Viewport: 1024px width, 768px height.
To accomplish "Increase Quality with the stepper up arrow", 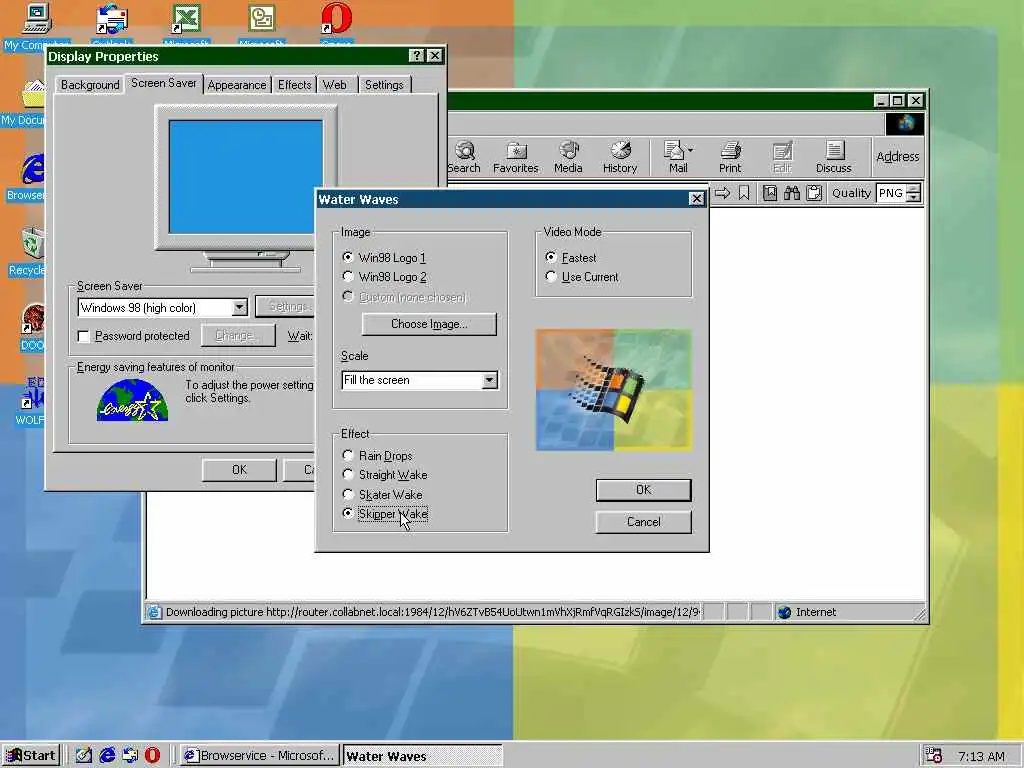I will click(x=914, y=189).
